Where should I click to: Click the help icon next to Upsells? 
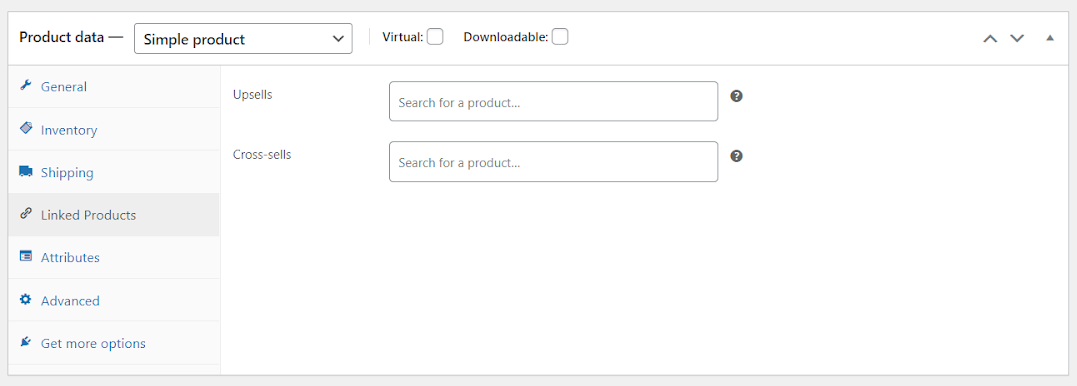736,96
